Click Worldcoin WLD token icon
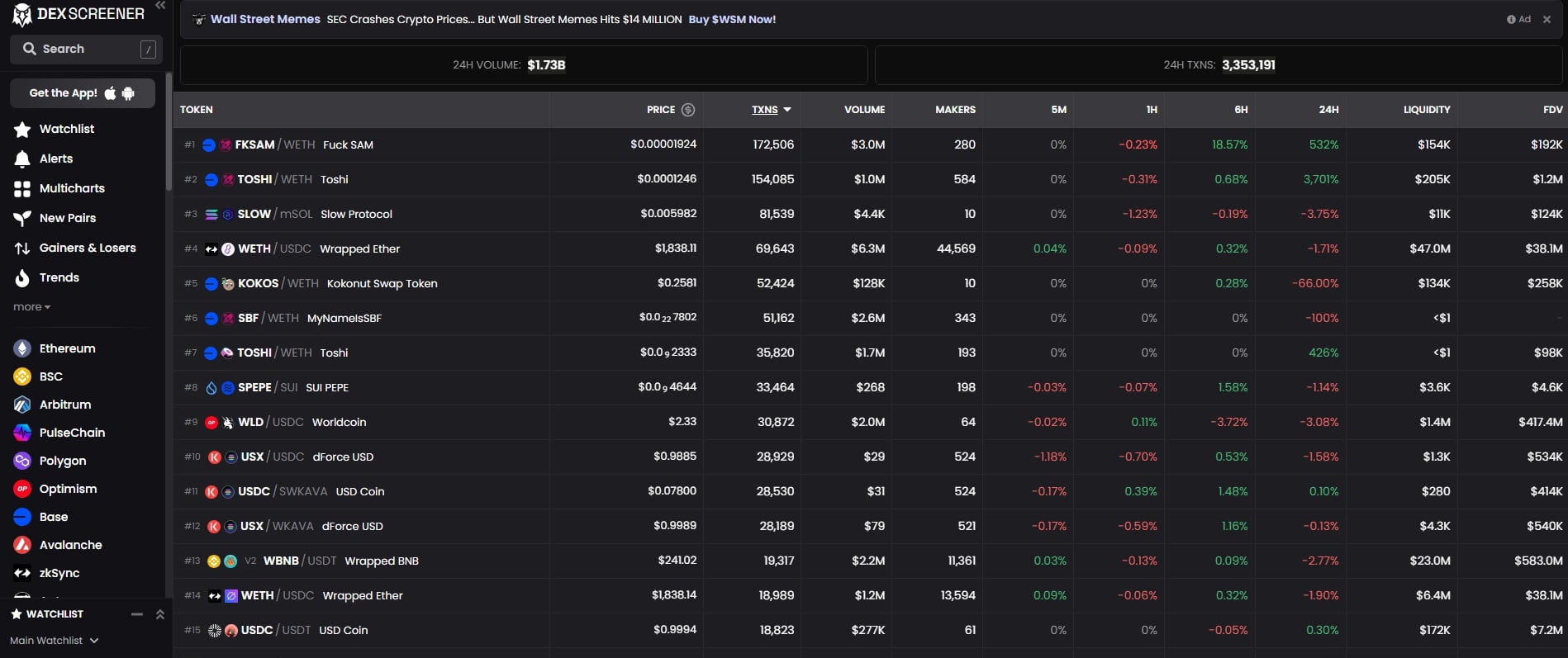1568x658 pixels. point(228,422)
